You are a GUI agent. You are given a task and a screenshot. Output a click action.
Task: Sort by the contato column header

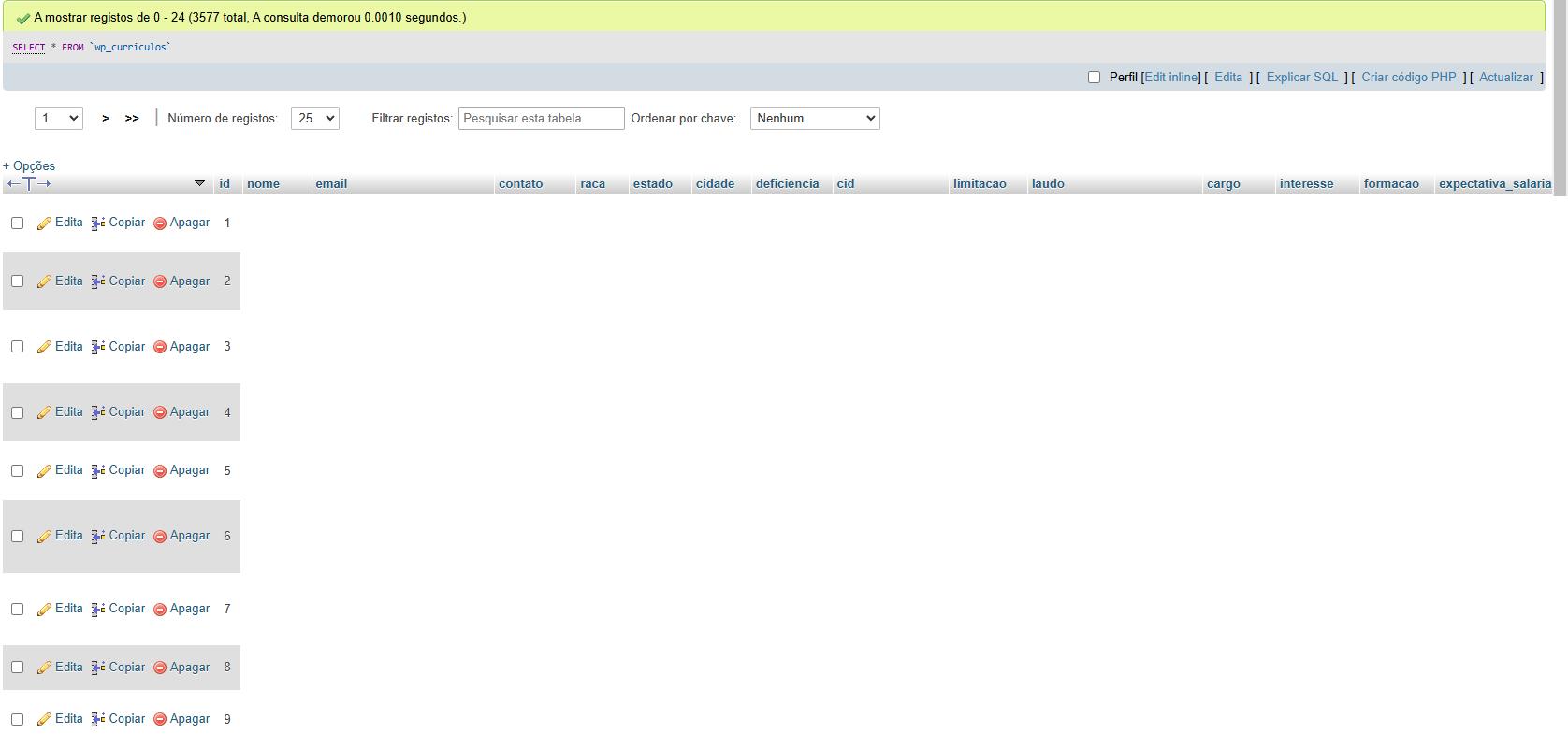[520, 183]
